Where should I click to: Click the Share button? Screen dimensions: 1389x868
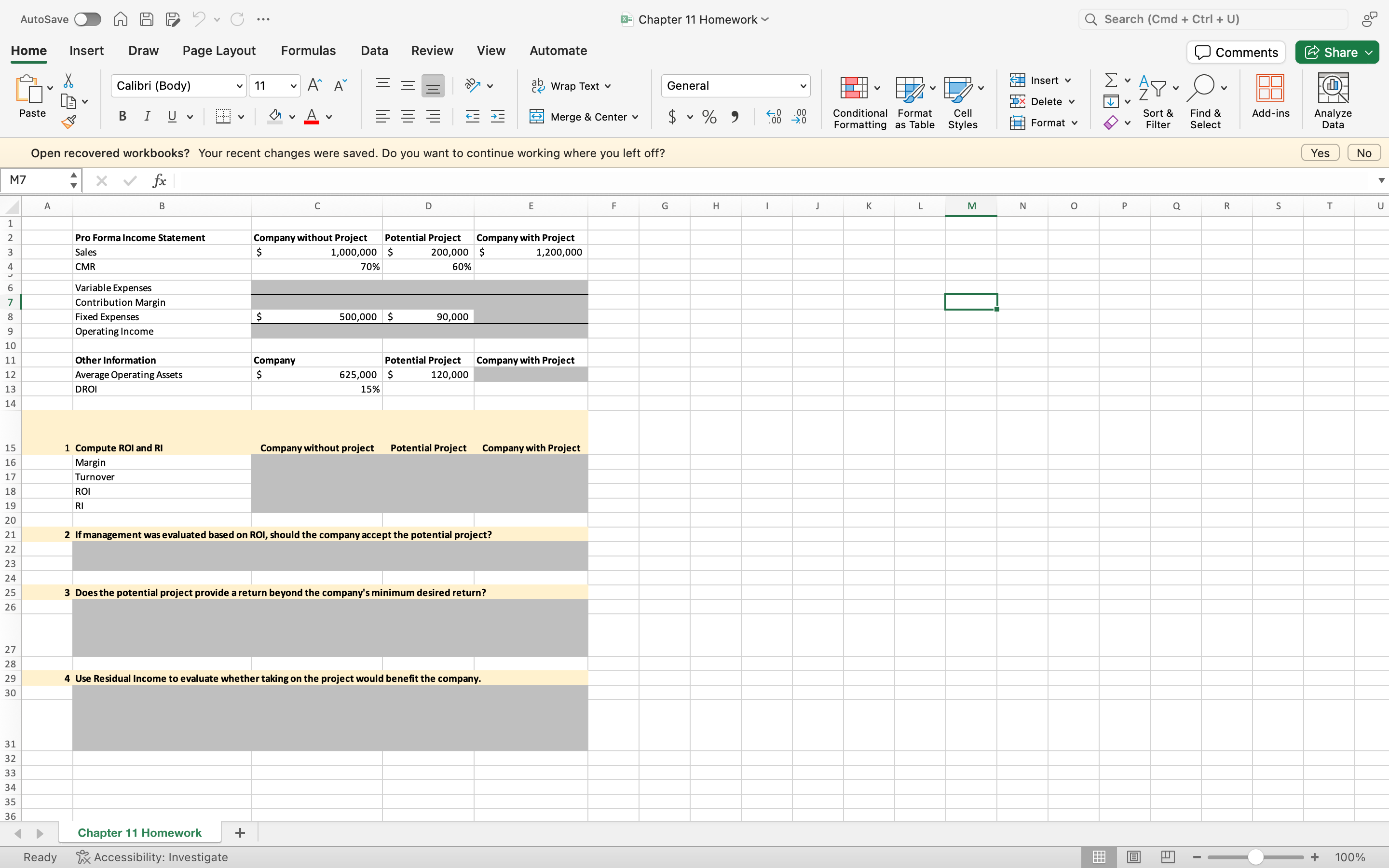point(1335,52)
